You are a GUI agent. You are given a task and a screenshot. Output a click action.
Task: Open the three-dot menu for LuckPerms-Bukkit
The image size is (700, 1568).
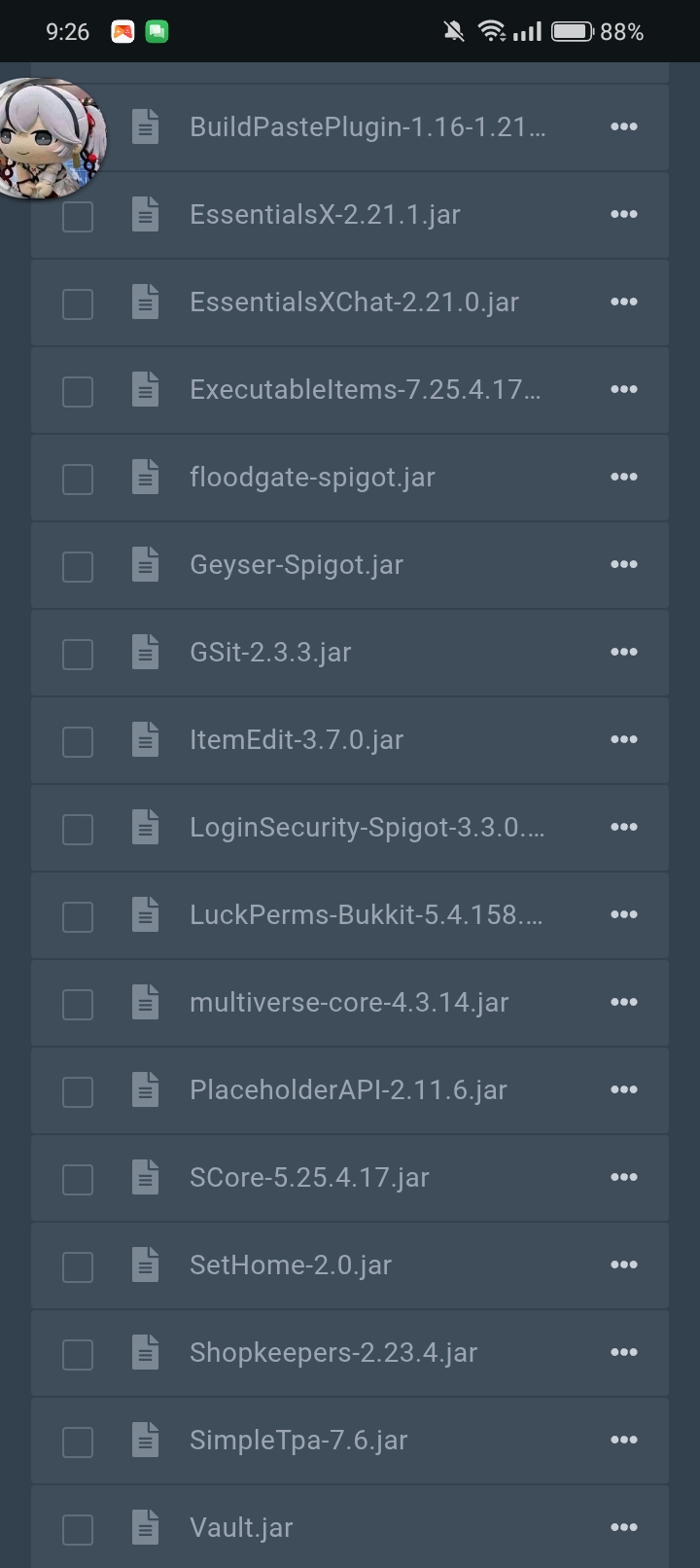pyautogui.click(x=623, y=914)
